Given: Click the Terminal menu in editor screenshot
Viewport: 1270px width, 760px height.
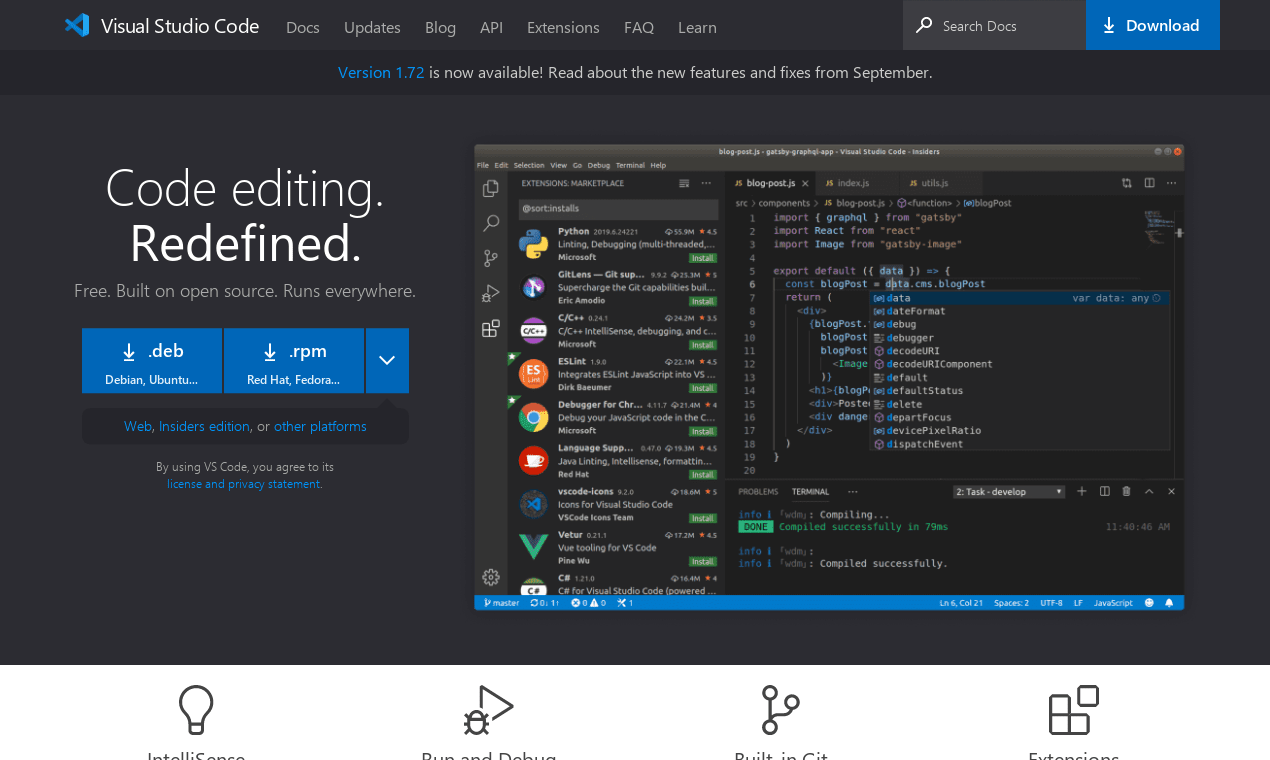Looking at the screenshot, I should point(630,165).
